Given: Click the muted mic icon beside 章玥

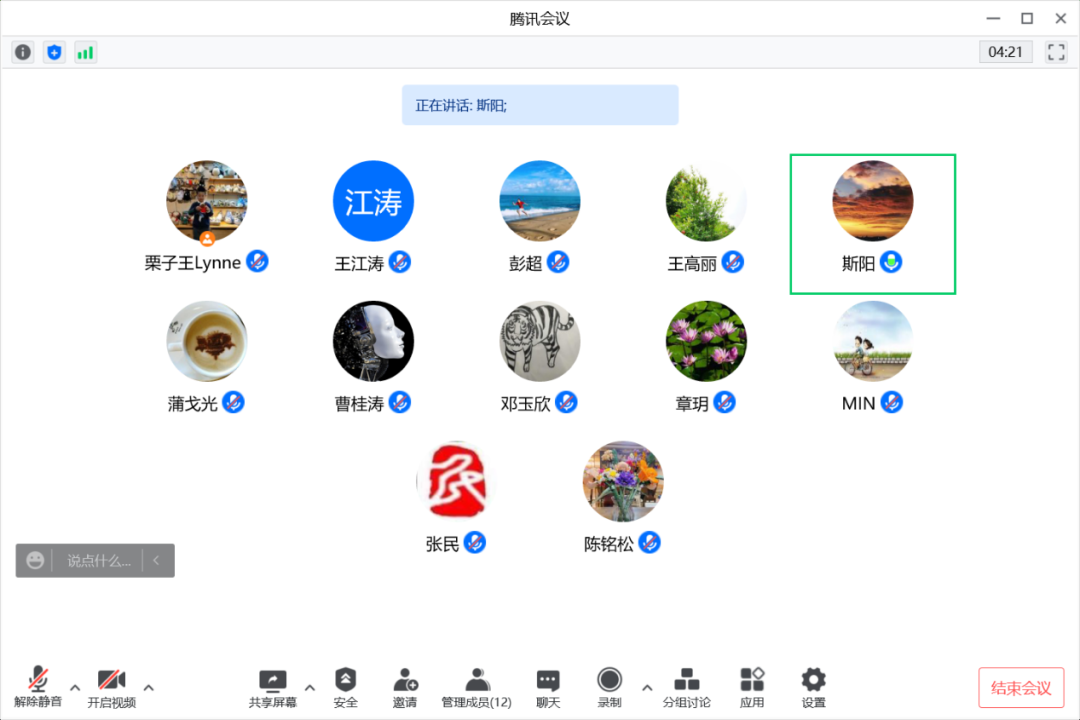Looking at the screenshot, I should 725,402.
